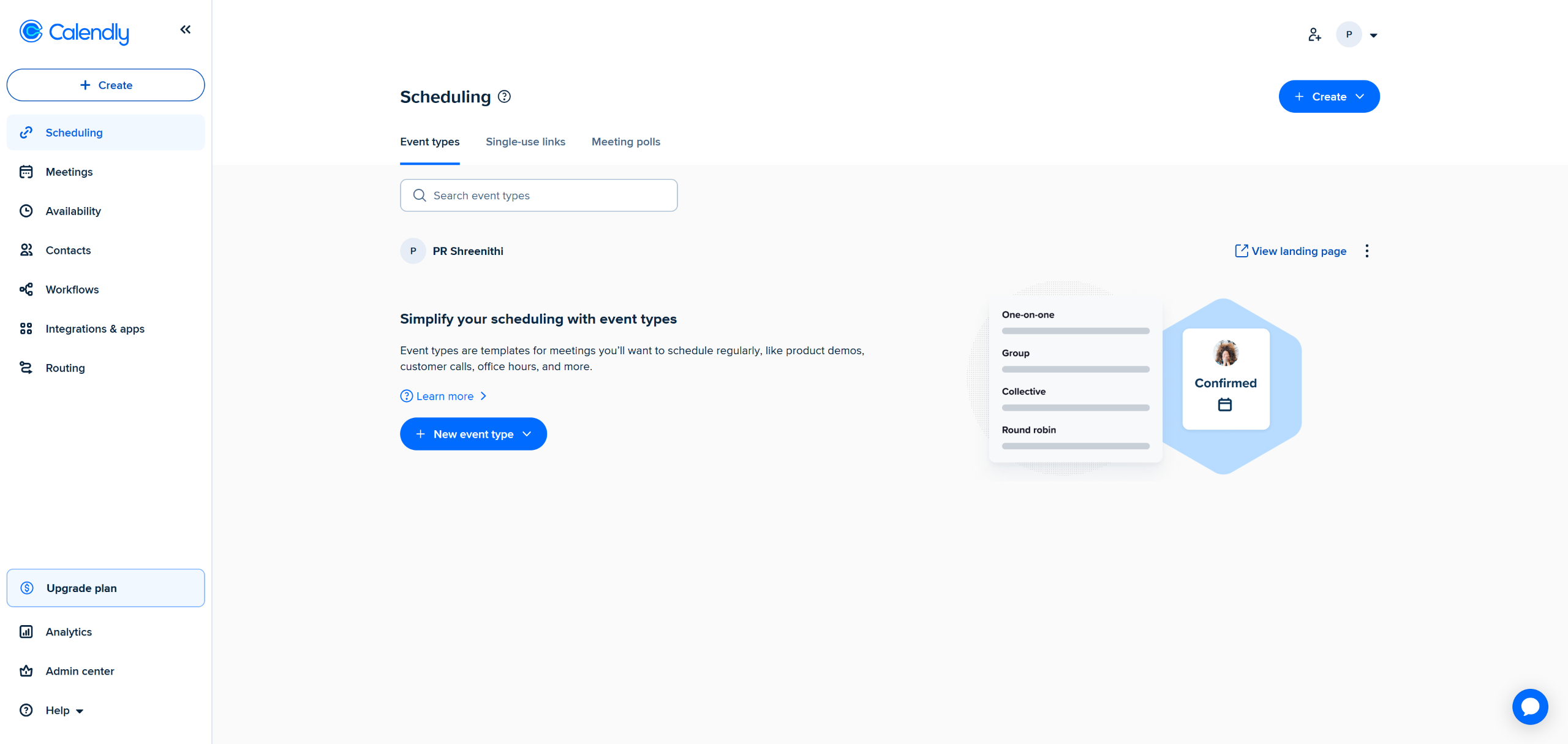Open the Workflows sidebar icon
The image size is (1568, 744).
point(26,290)
